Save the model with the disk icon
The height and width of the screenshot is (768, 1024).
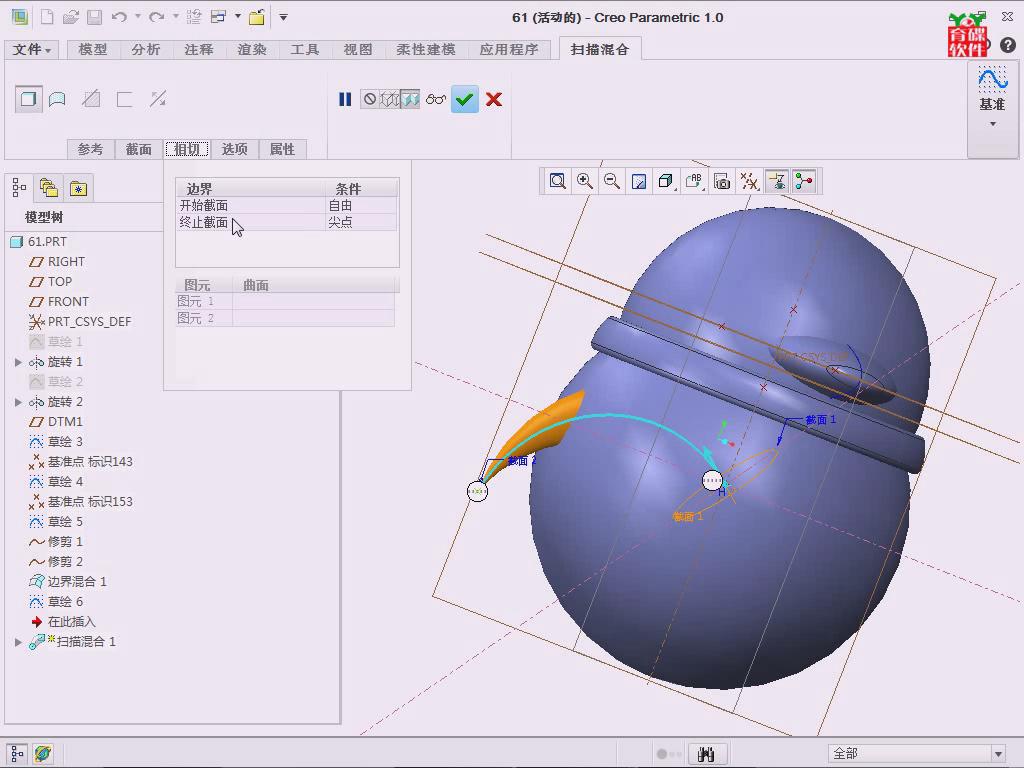pyautogui.click(x=95, y=18)
